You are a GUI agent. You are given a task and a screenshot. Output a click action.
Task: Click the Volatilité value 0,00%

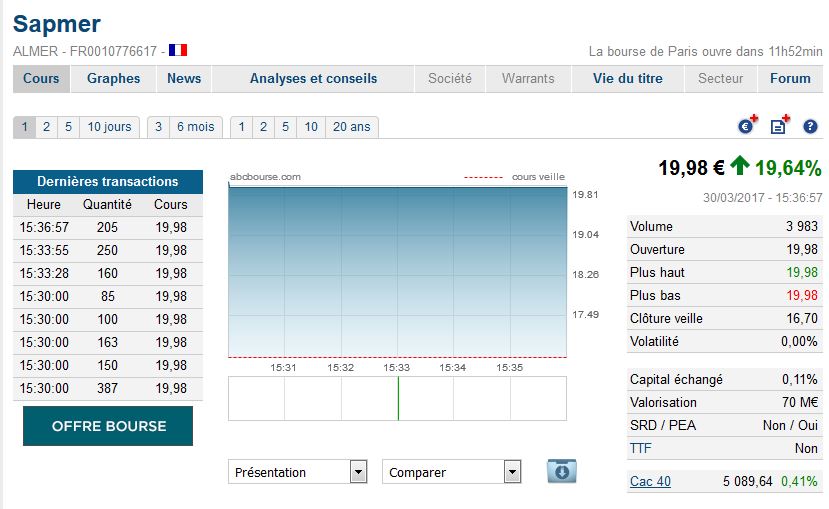click(x=799, y=341)
